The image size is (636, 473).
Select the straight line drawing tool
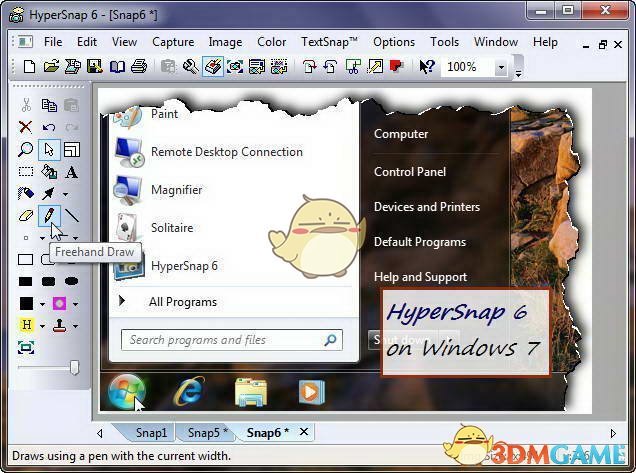(72, 215)
